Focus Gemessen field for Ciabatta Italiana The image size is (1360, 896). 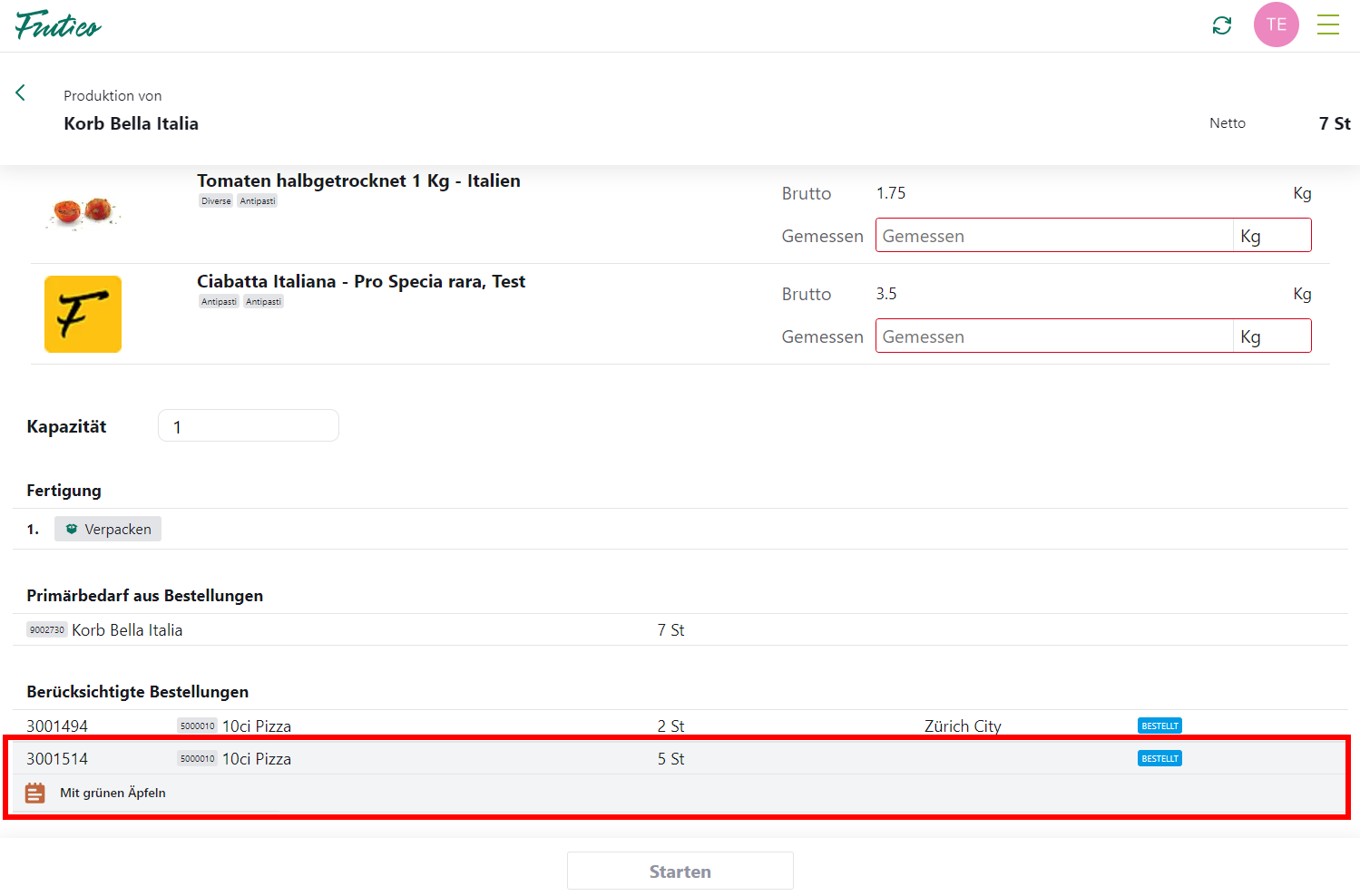coord(1052,336)
